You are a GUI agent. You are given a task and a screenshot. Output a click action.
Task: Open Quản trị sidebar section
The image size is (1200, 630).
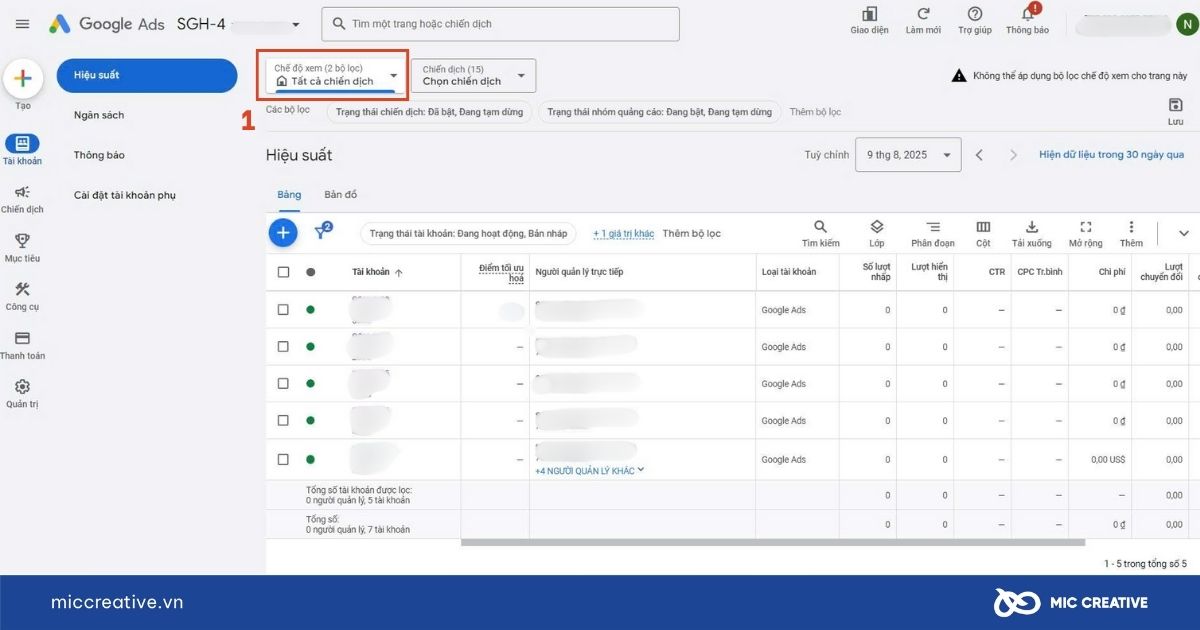coord(22,394)
